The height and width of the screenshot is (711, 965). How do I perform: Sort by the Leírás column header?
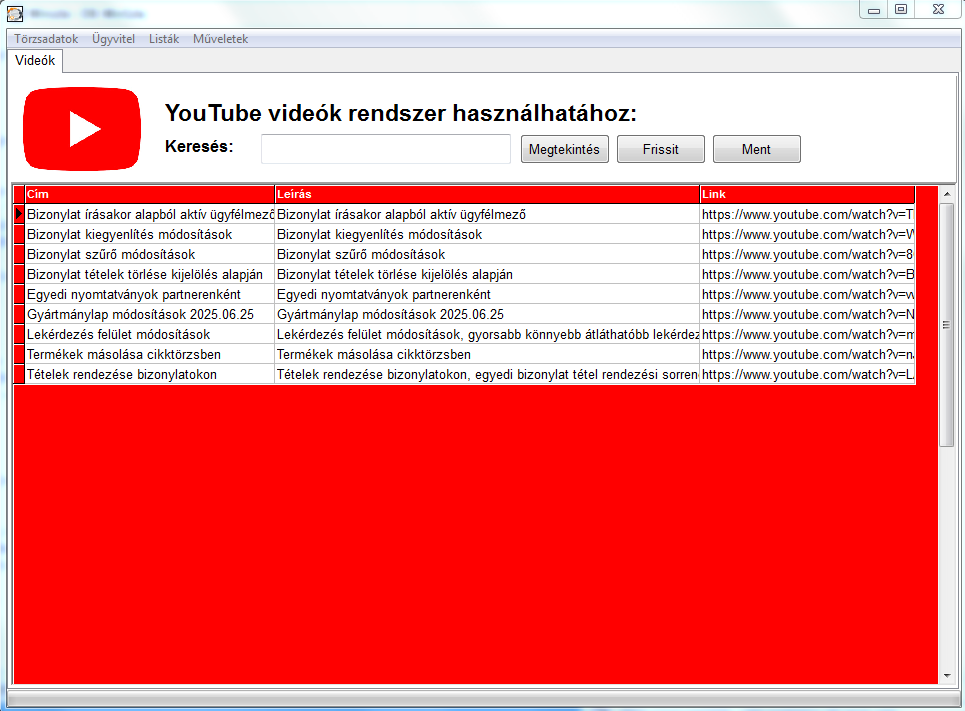click(x=487, y=194)
